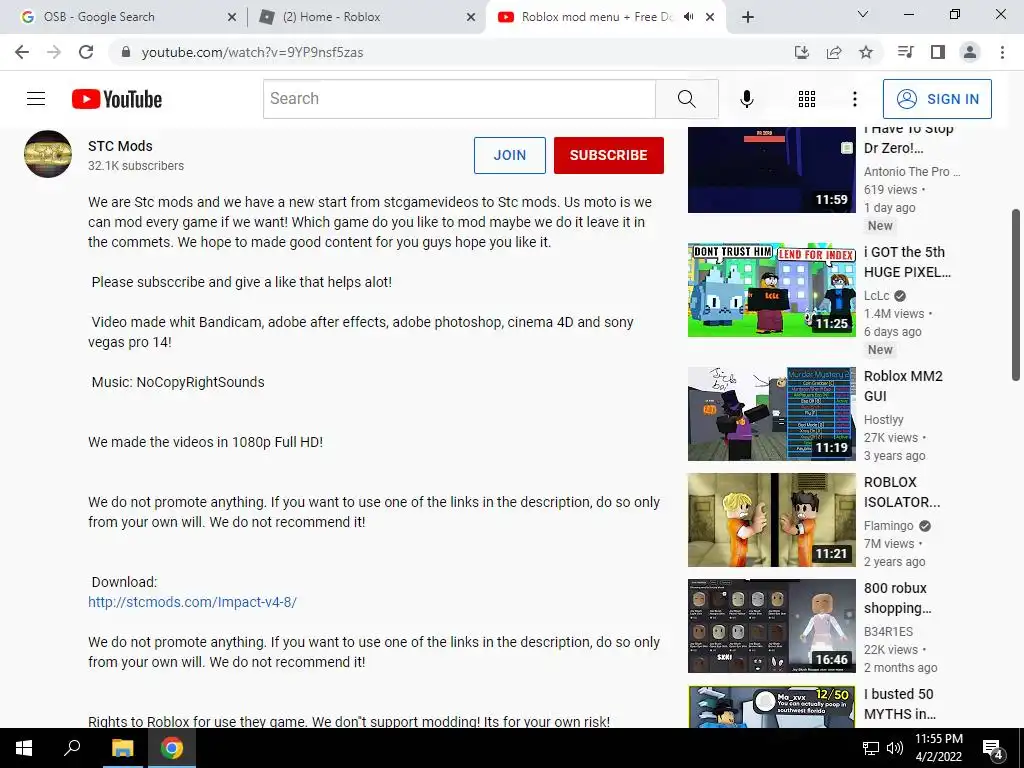Open the STC Mods channel name link
Viewport: 1024px width, 768px height.
point(120,146)
